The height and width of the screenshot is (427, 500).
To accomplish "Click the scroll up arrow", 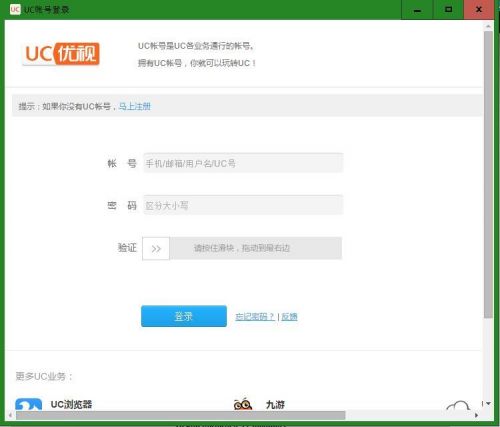I will (488, 26).
